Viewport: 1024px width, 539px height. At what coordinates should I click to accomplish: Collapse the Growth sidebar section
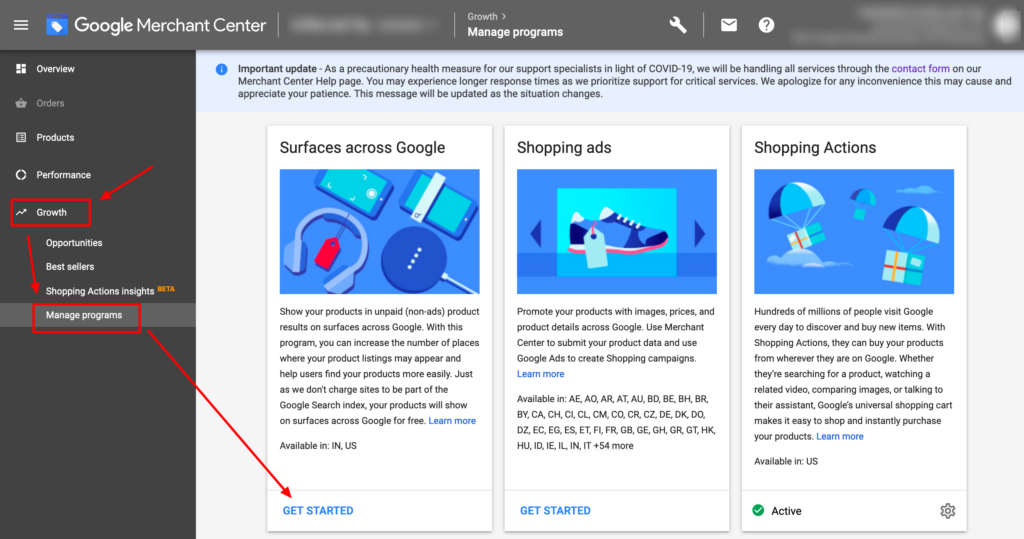[x=51, y=212]
